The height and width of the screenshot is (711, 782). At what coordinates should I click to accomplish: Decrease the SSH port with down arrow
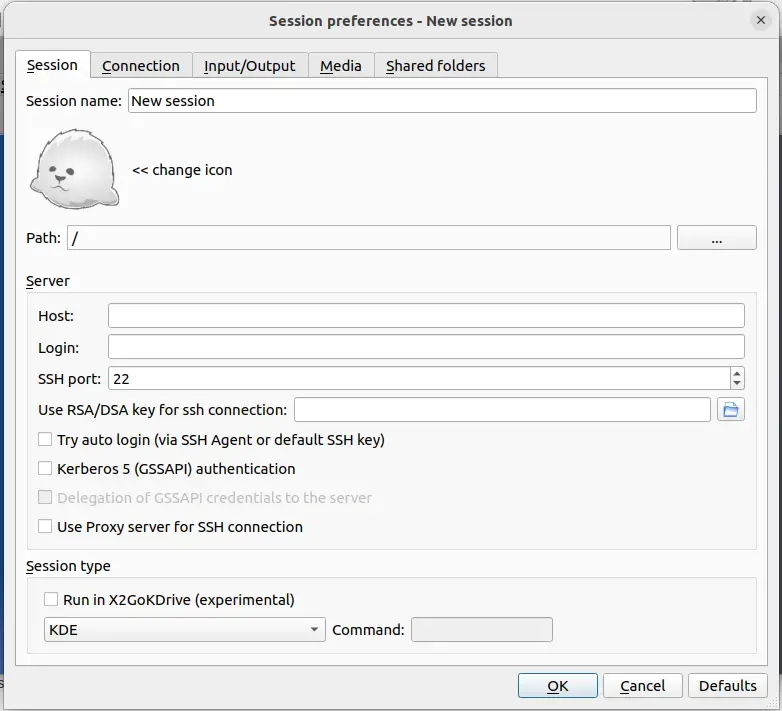coord(737,384)
